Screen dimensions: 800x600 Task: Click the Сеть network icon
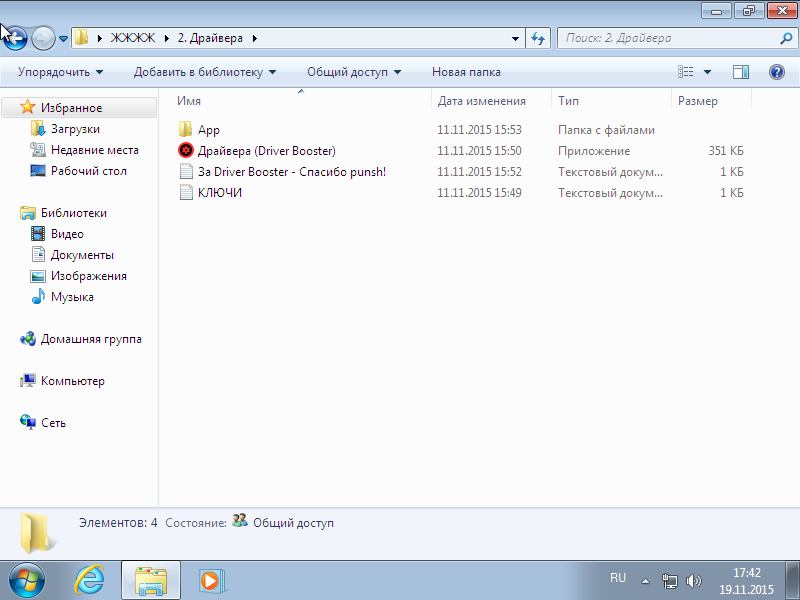tap(28, 422)
